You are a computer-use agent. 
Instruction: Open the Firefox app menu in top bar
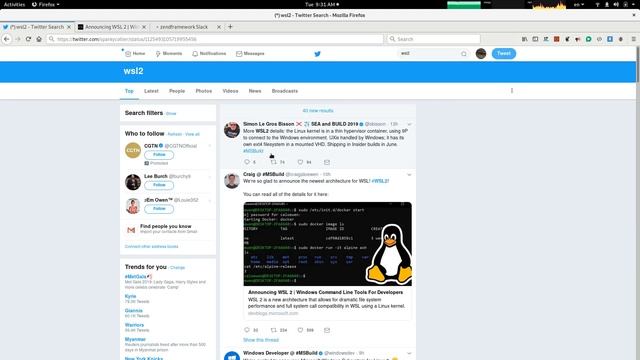pyautogui.click(x=46, y=4)
